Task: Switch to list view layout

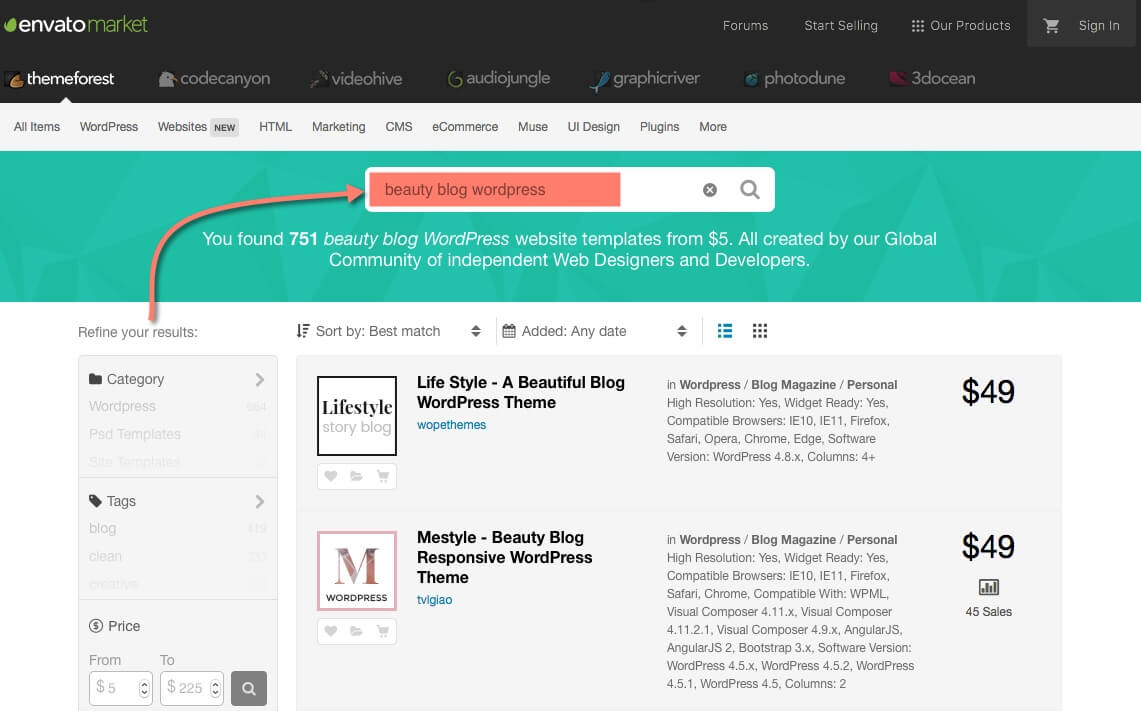Action: [725, 331]
